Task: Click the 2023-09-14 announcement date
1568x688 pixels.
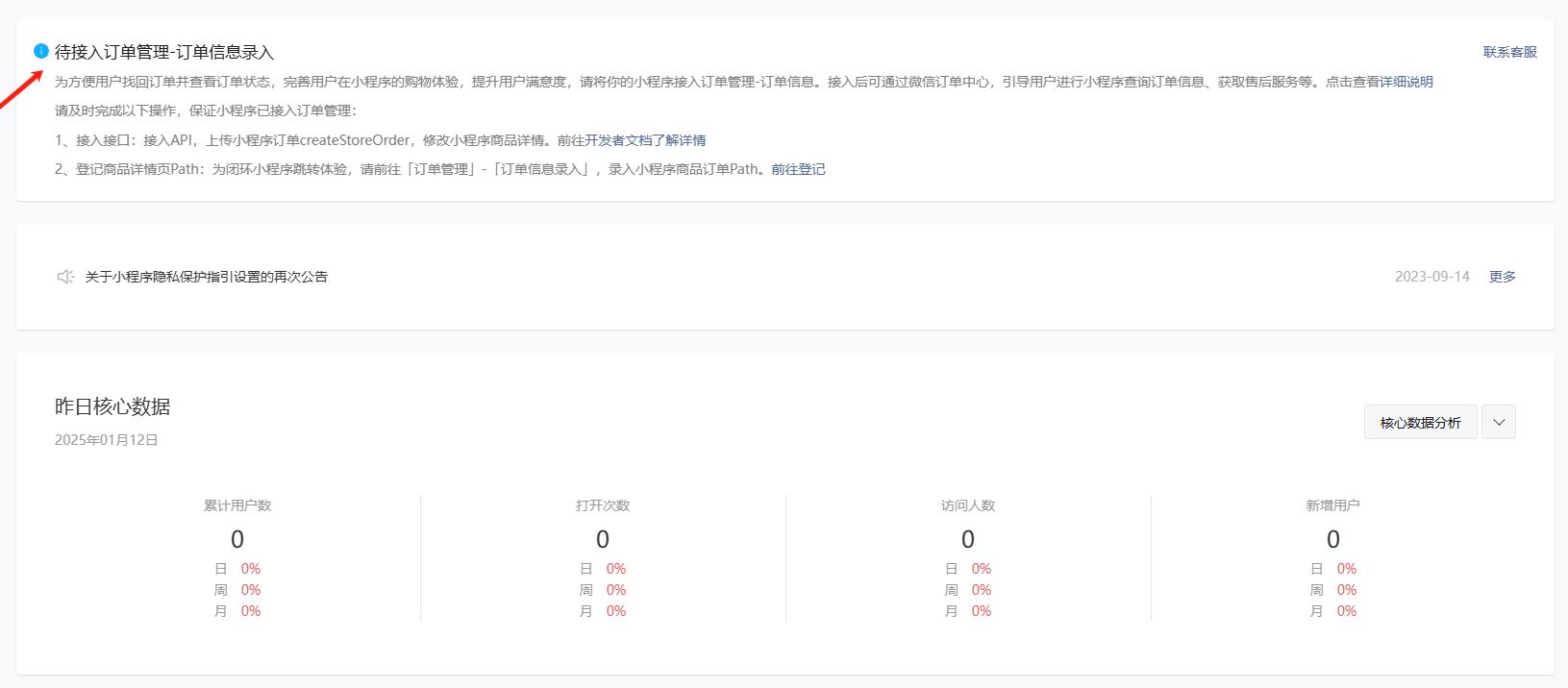Action: coord(1431,277)
